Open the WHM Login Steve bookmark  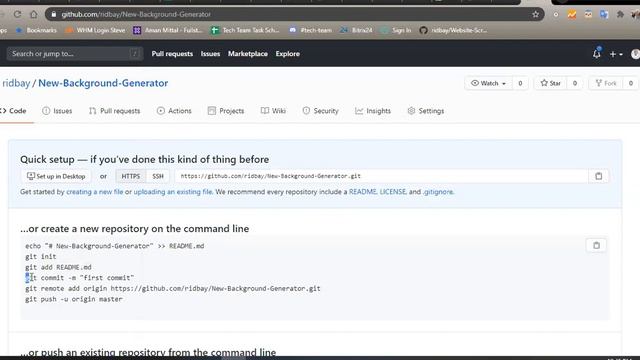click(95, 30)
